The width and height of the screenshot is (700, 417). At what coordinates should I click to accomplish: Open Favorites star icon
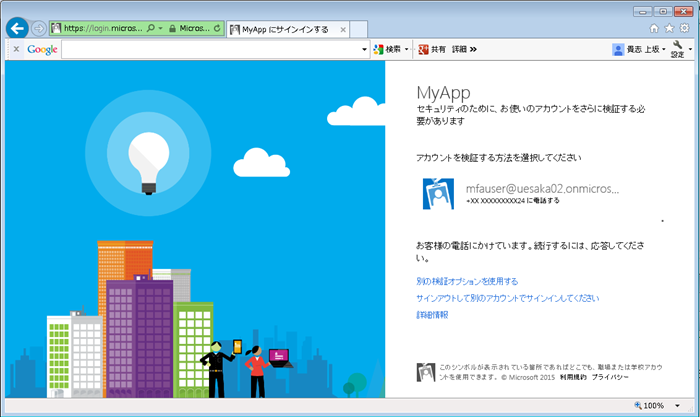coord(669,29)
